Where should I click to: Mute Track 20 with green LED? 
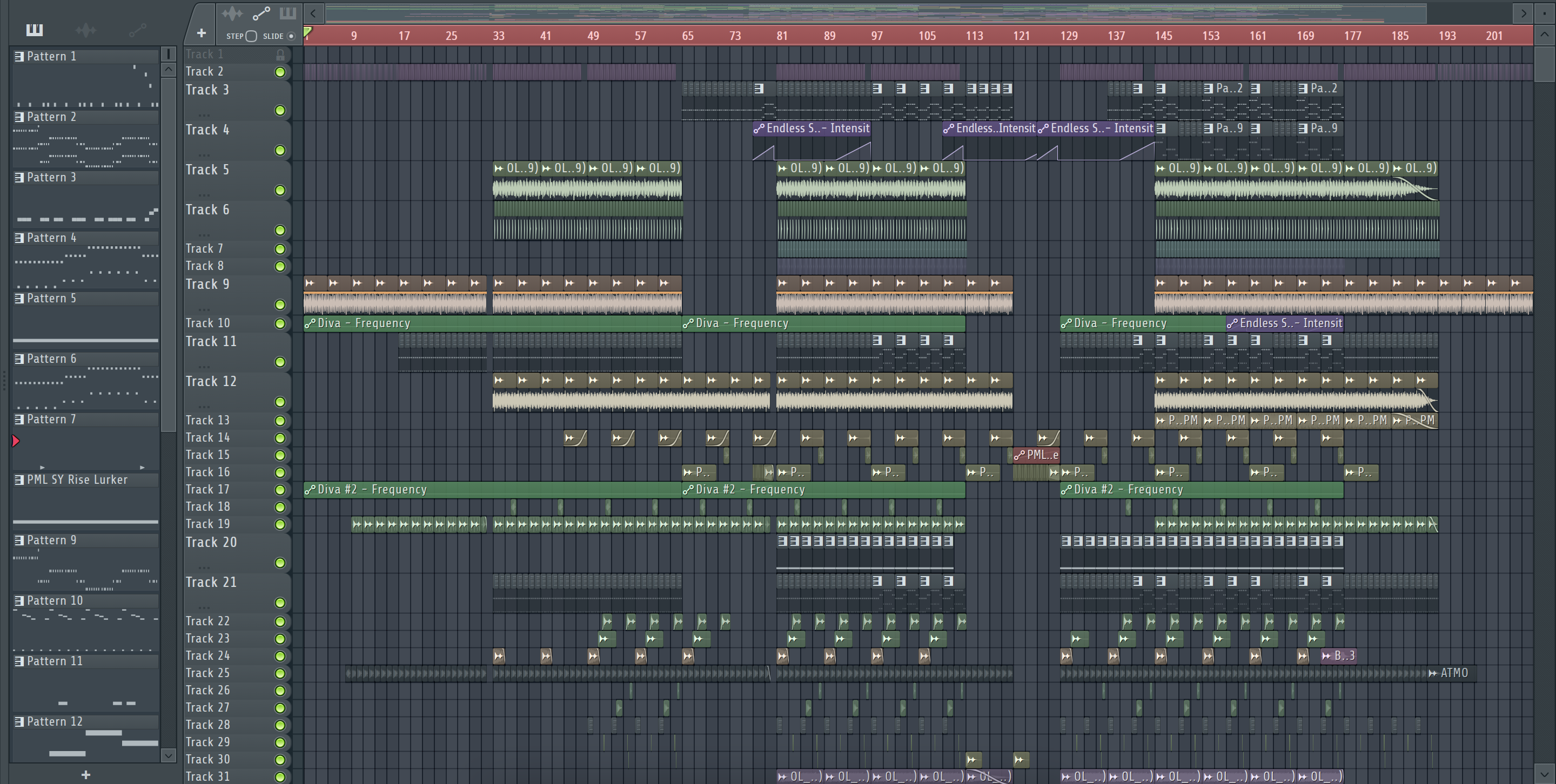[280, 563]
